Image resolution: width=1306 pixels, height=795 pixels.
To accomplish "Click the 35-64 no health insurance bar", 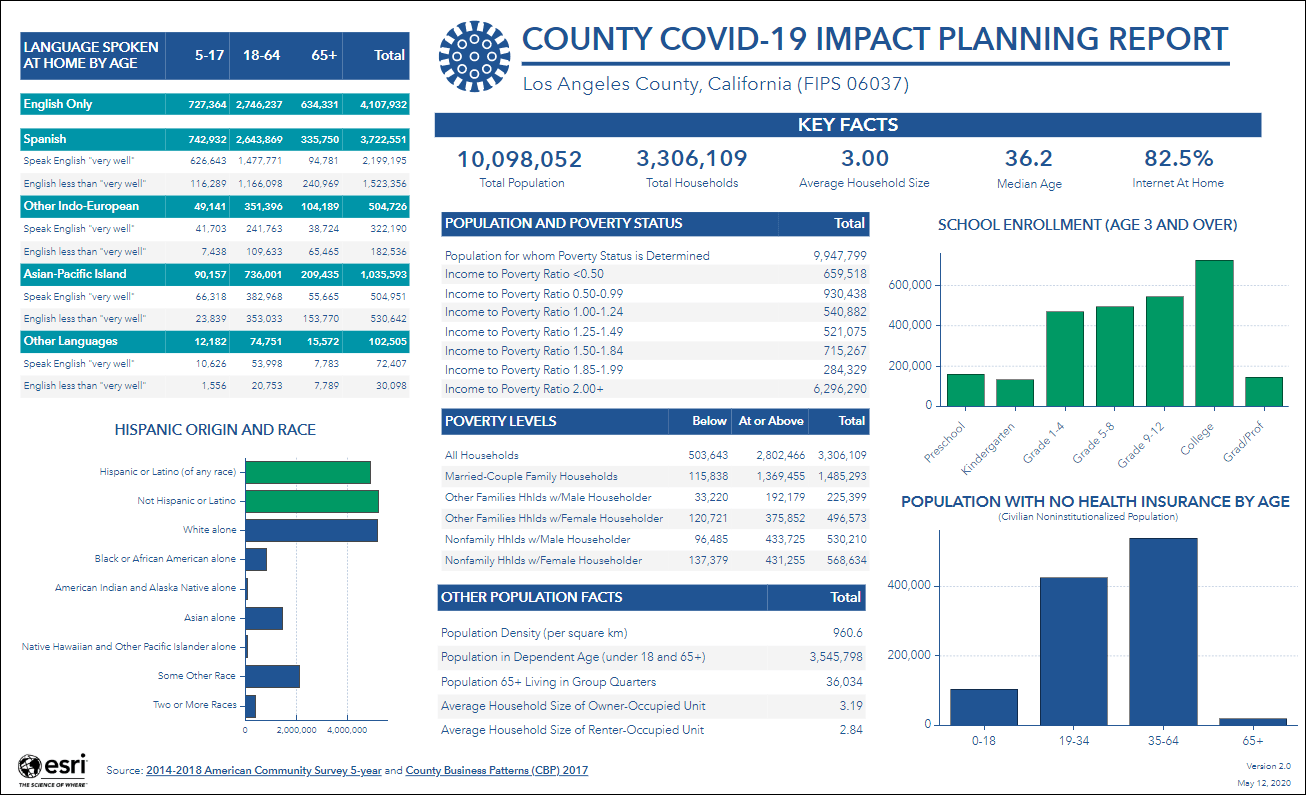I will coord(1163,631).
